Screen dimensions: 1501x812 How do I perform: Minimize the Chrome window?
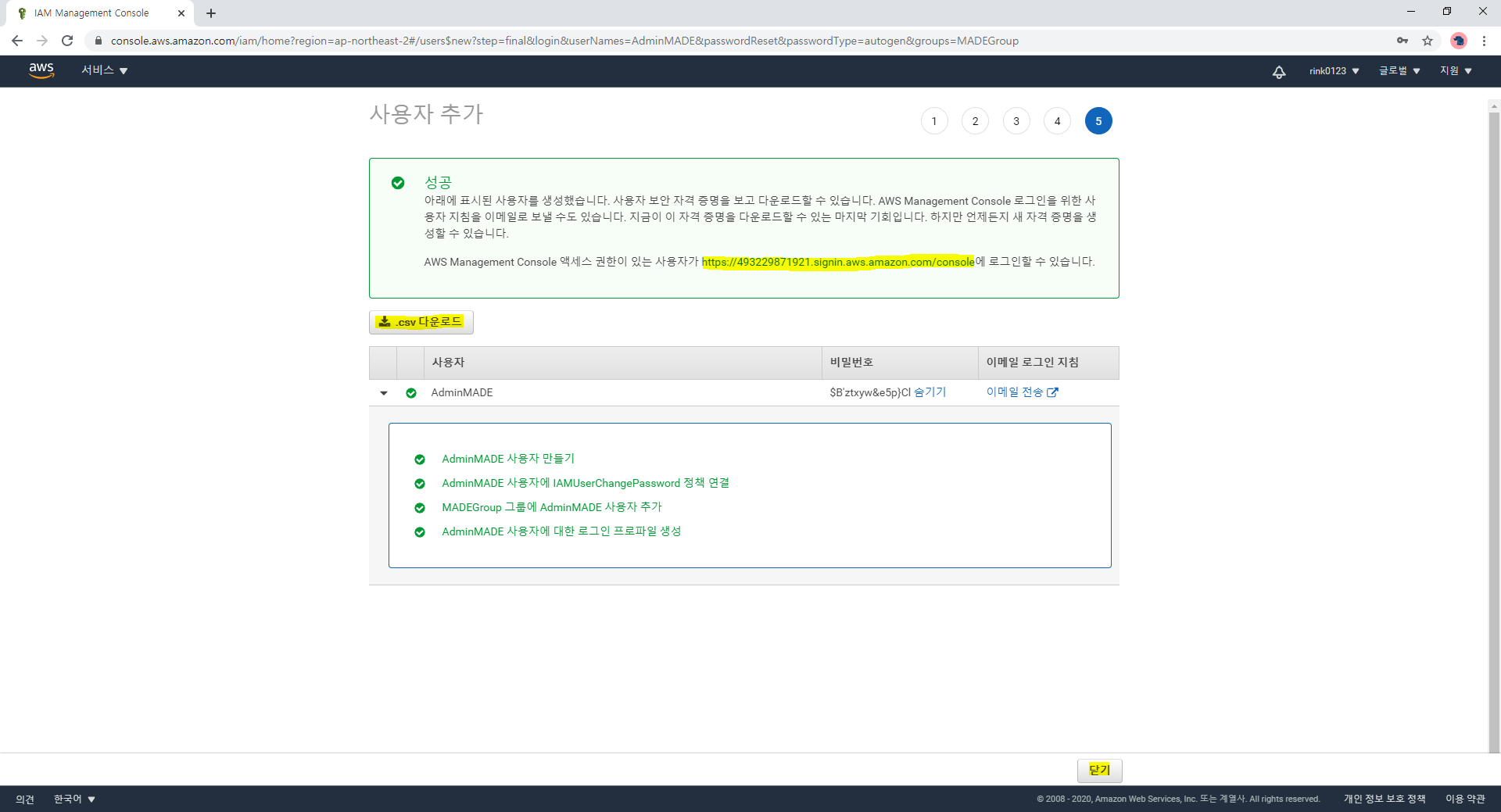(x=1411, y=12)
